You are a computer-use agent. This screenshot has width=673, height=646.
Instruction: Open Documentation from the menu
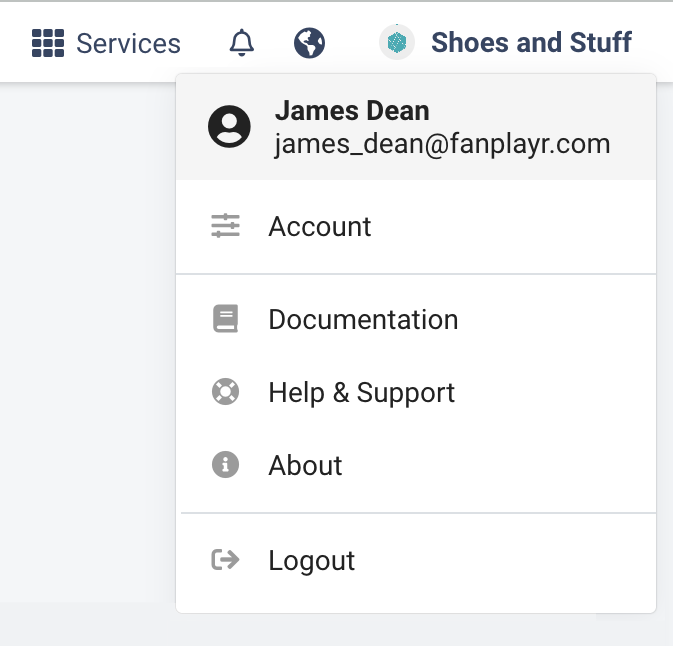click(416, 319)
